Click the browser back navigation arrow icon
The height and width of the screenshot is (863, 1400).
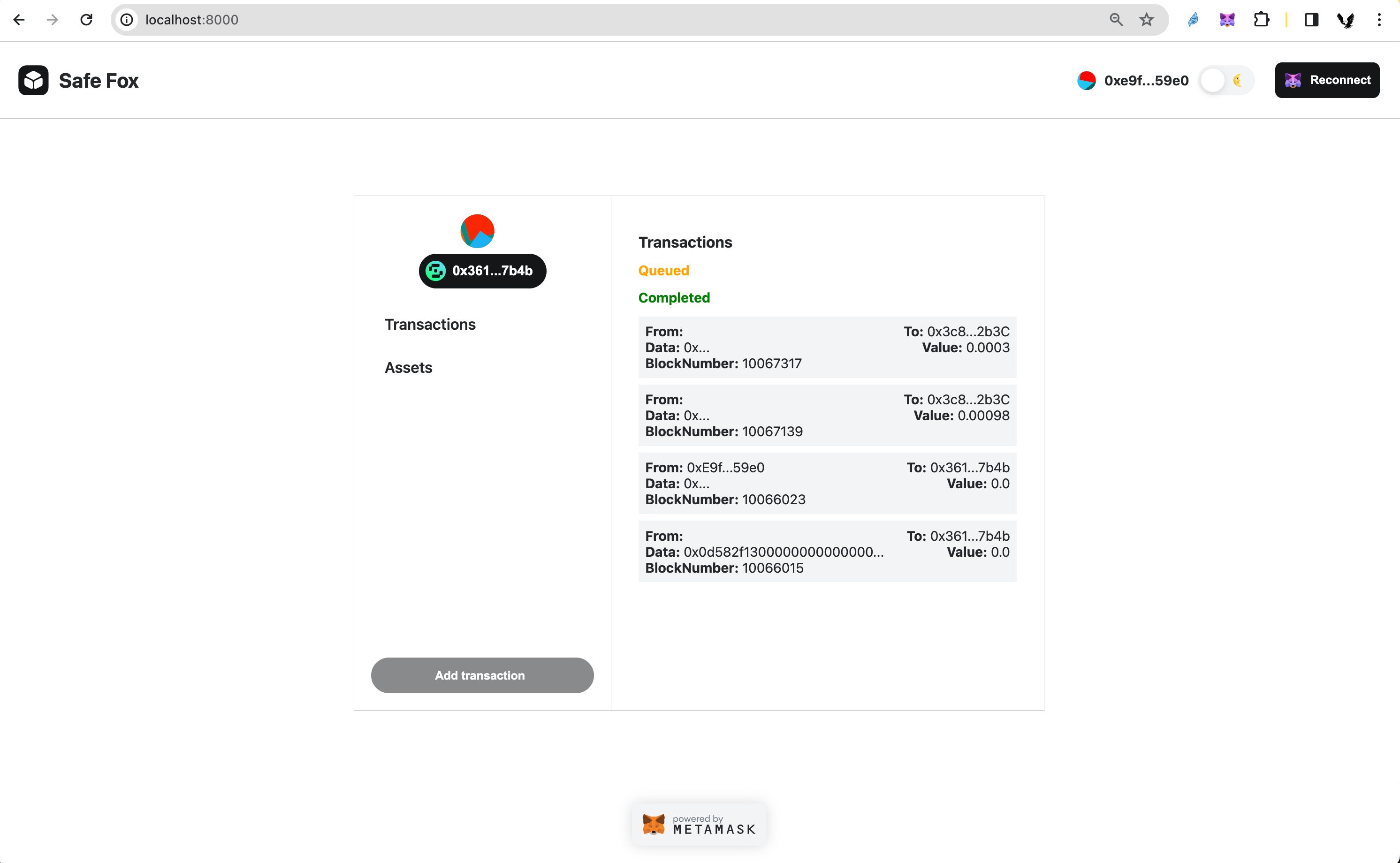click(x=20, y=19)
